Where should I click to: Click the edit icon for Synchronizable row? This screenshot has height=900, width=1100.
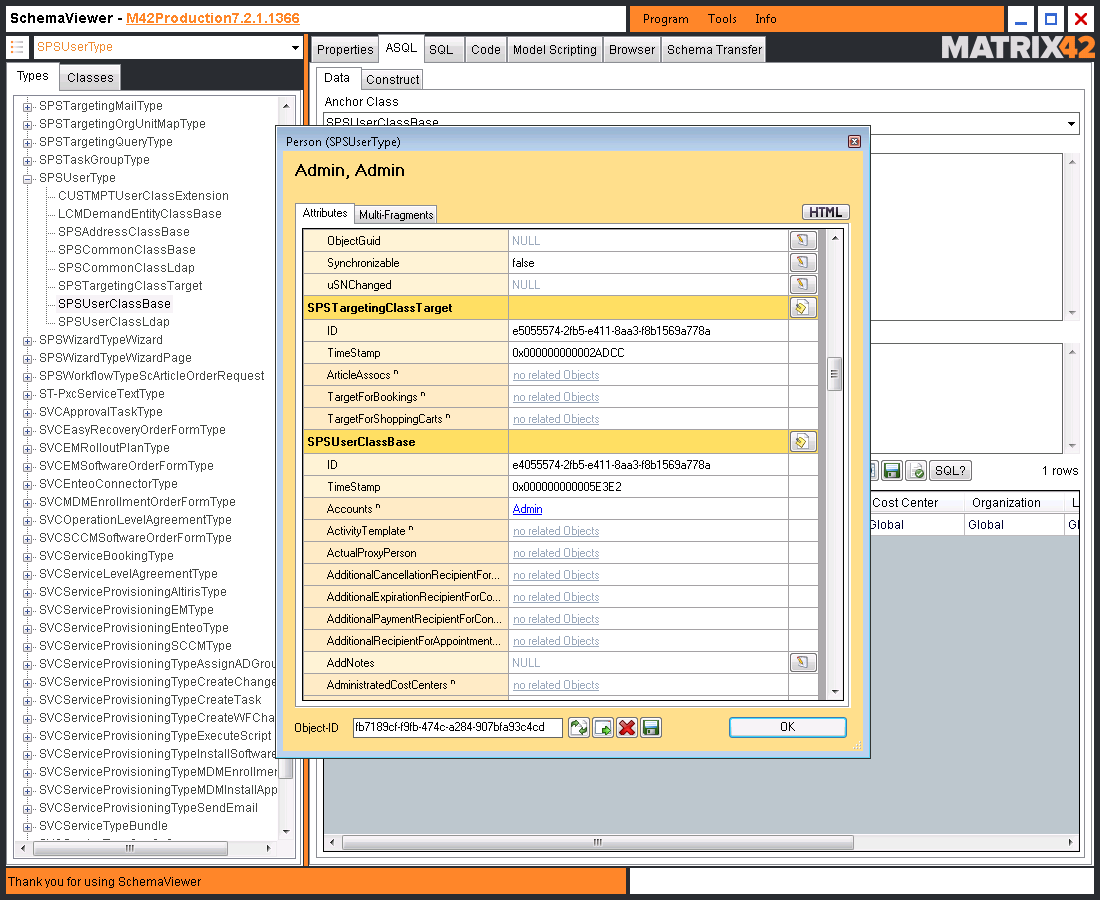(803, 262)
